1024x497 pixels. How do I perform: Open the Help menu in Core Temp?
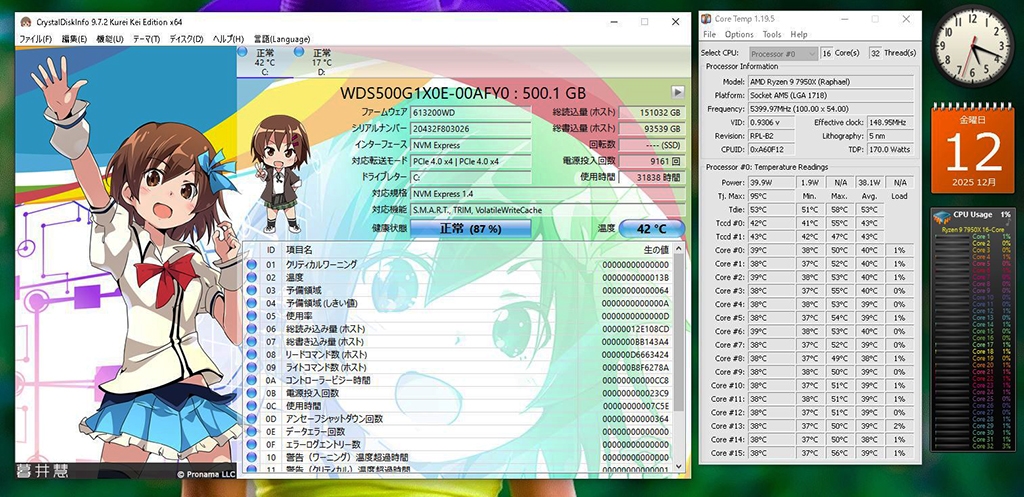[799, 34]
